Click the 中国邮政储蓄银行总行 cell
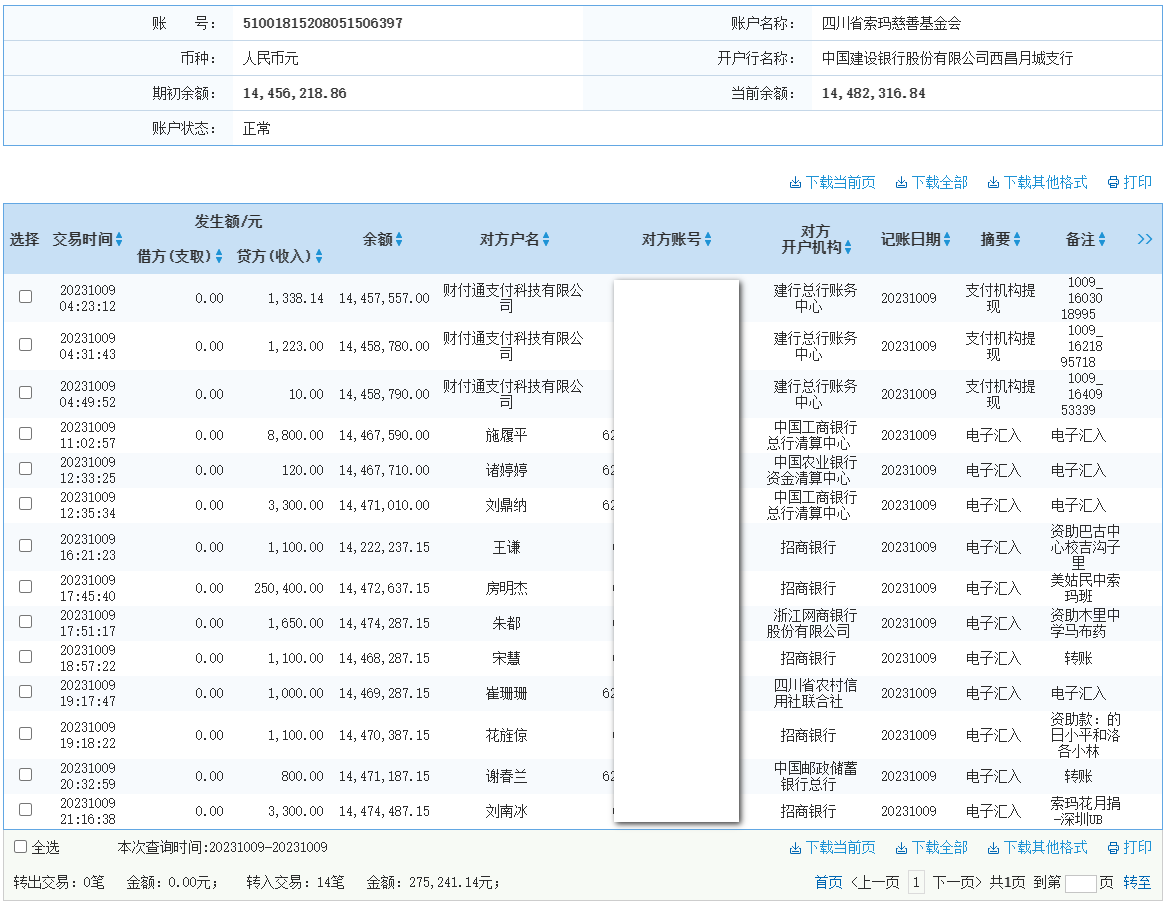The image size is (1167, 906). pos(814,776)
